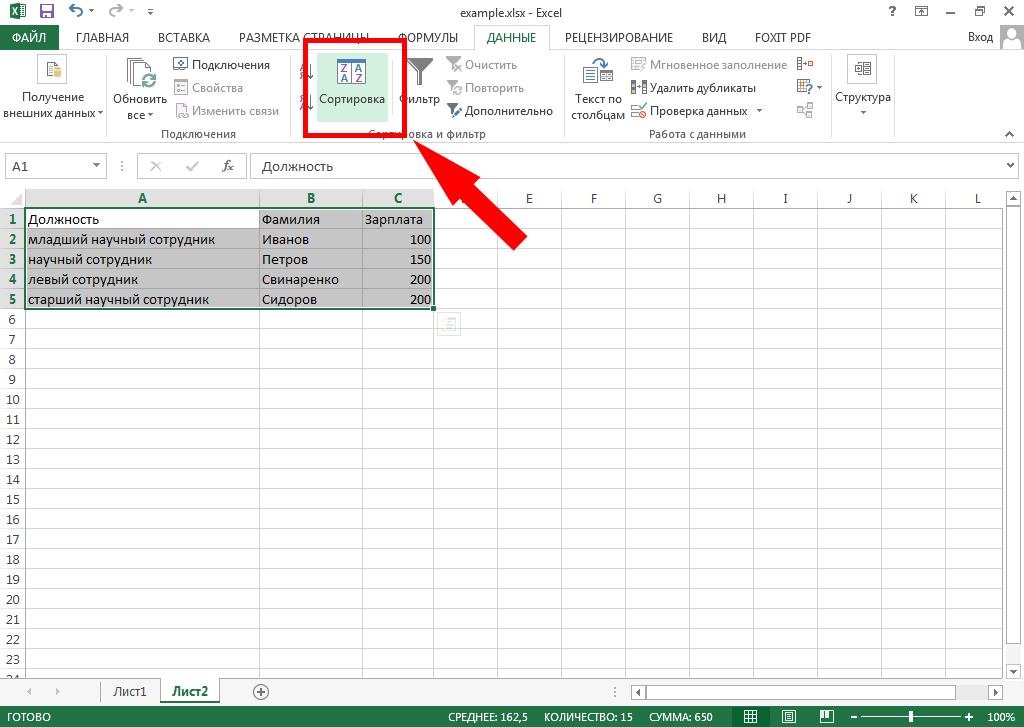Expand the Name Box dropdown
This screenshot has height=727, width=1024.
[x=97, y=166]
